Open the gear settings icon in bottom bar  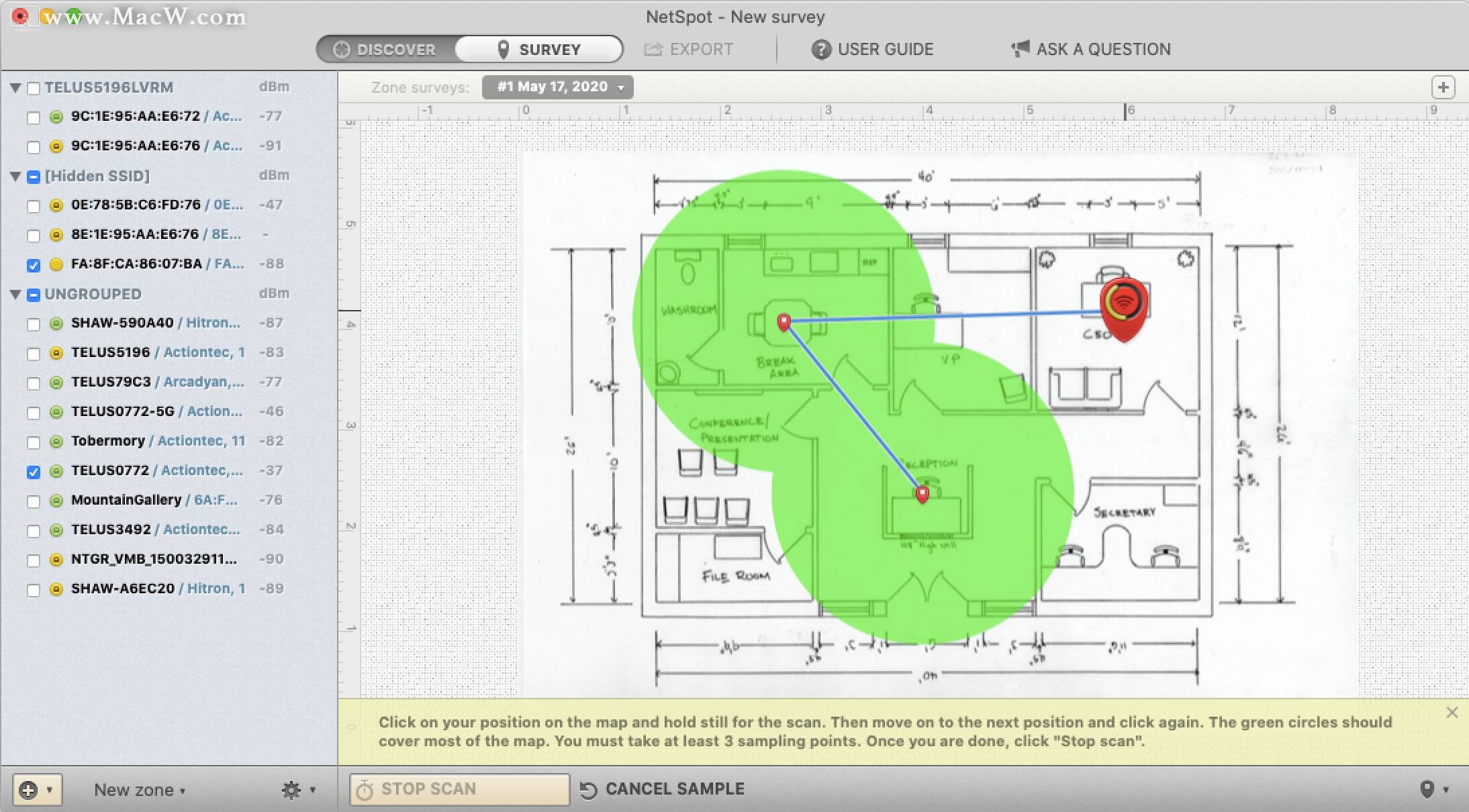pyautogui.click(x=291, y=790)
